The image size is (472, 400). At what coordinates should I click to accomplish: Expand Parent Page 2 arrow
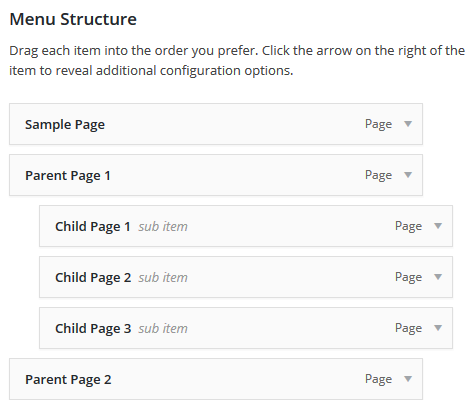pyautogui.click(x=408, y=379)
